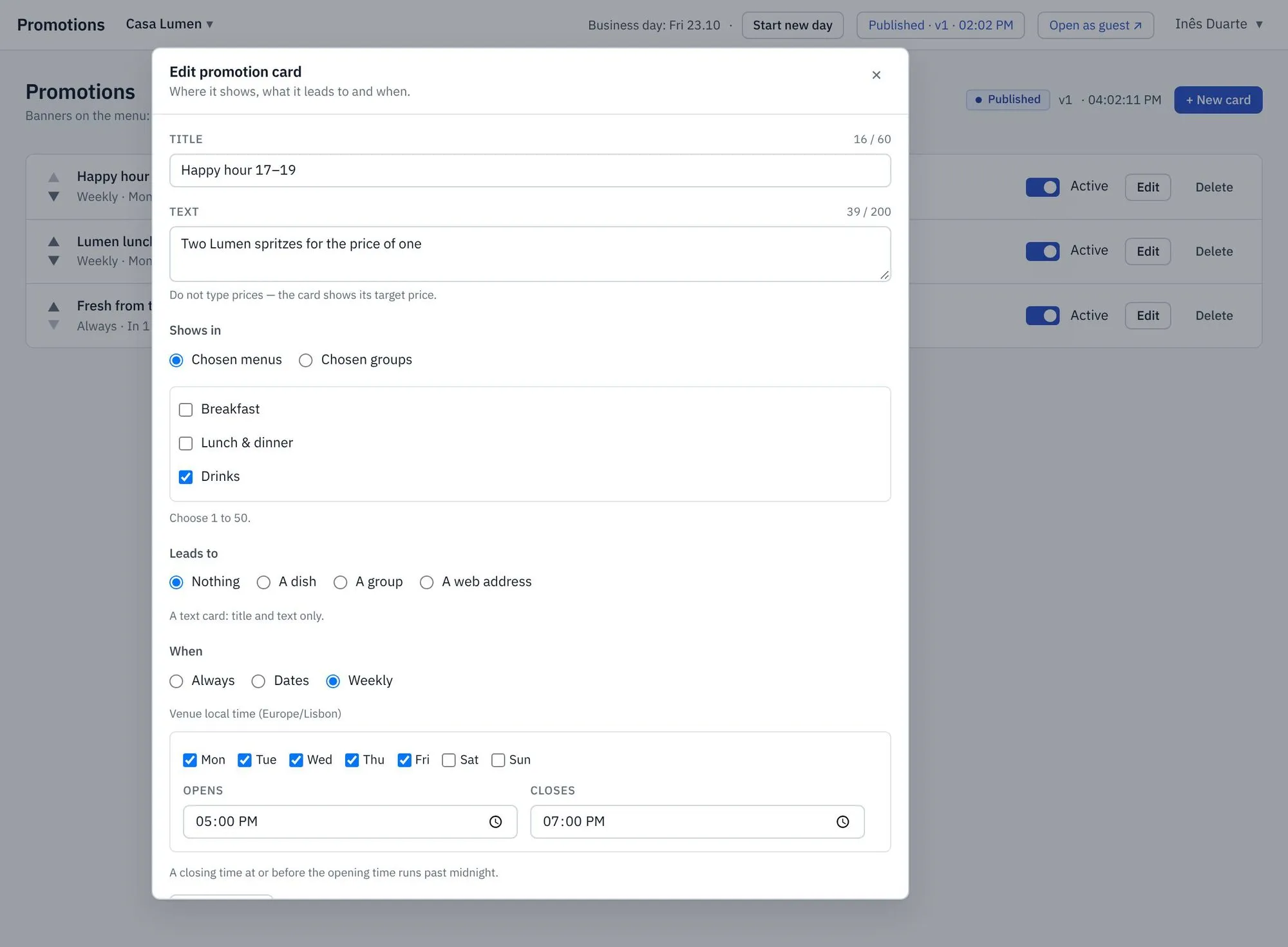
Task: Click Open as guest link
Action: 1095,25
